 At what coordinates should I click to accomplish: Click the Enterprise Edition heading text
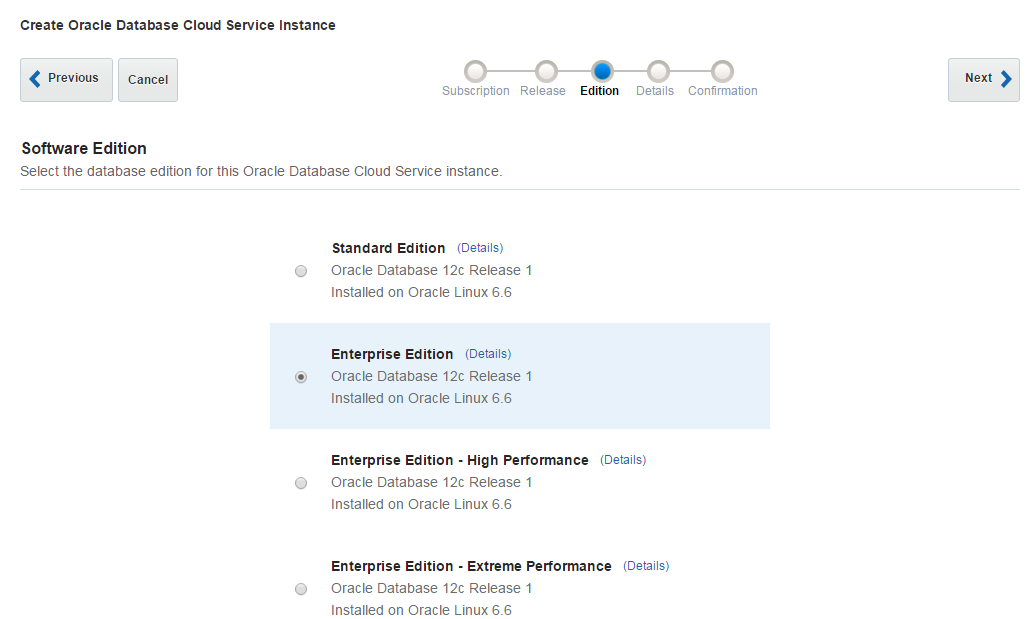coord(392,354)
